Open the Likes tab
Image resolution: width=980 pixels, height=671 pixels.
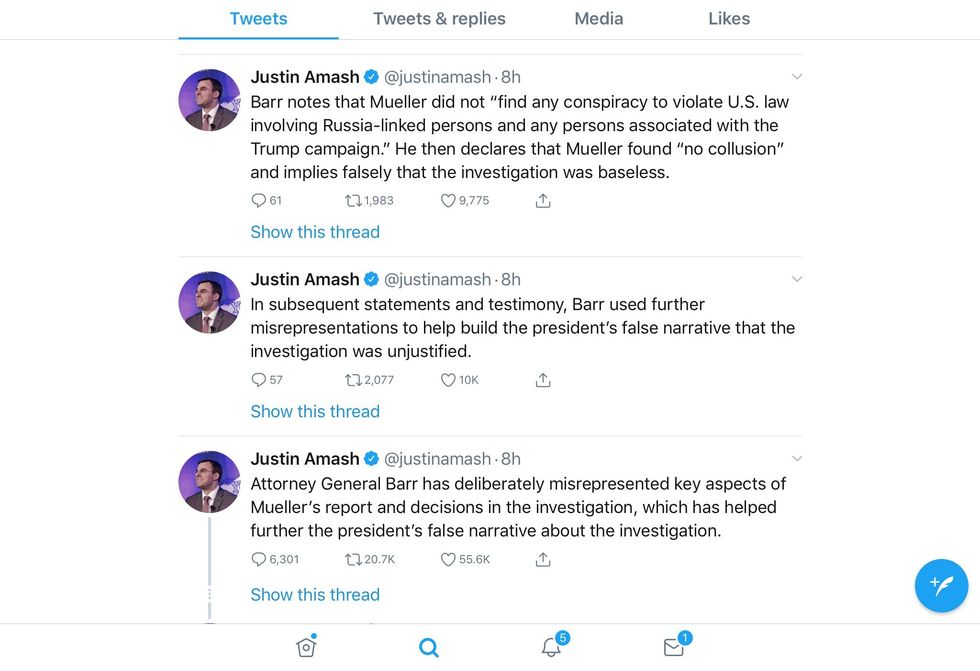(729, 19)
